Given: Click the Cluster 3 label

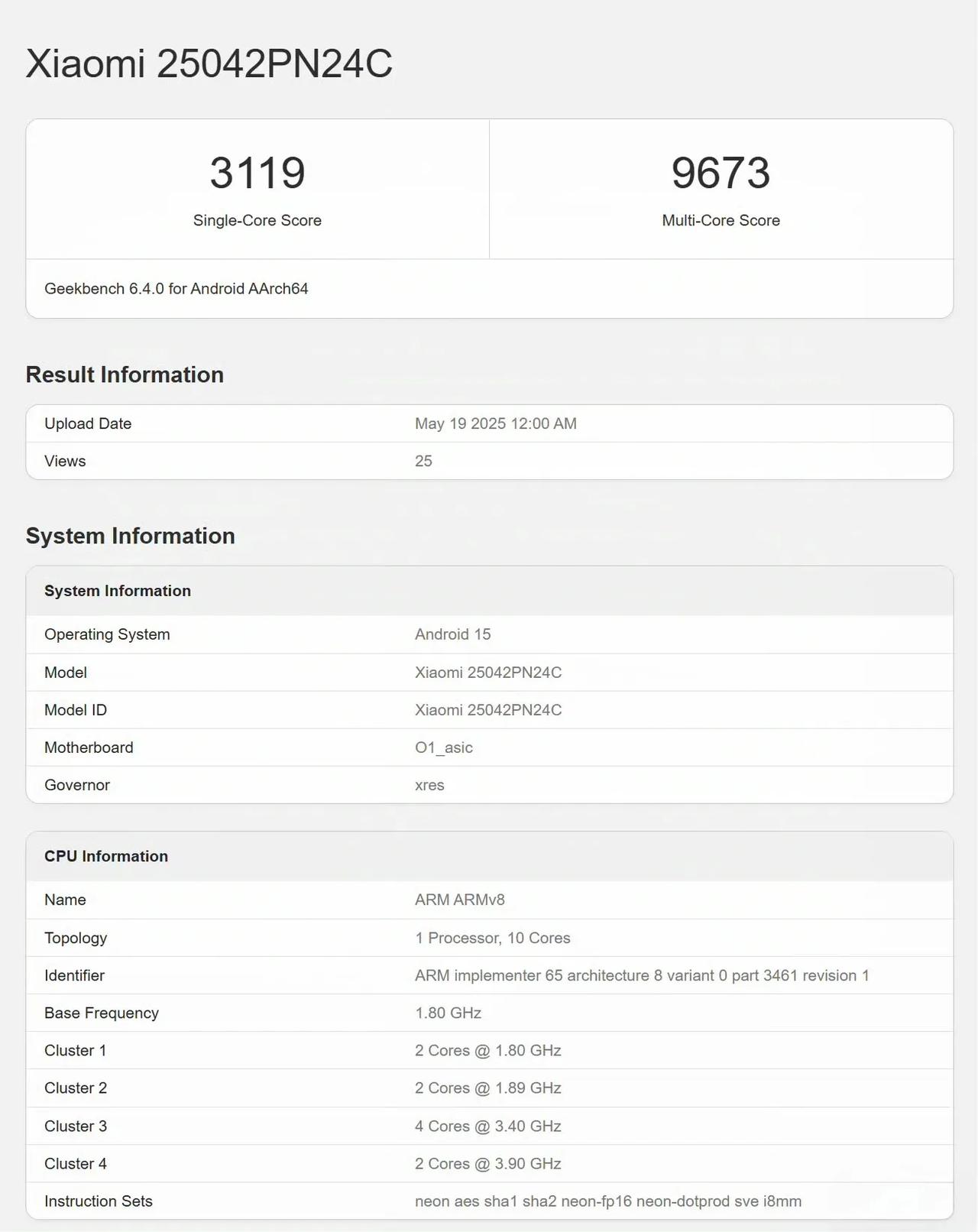Looking at the screenshot, I should coord(76,1126).
